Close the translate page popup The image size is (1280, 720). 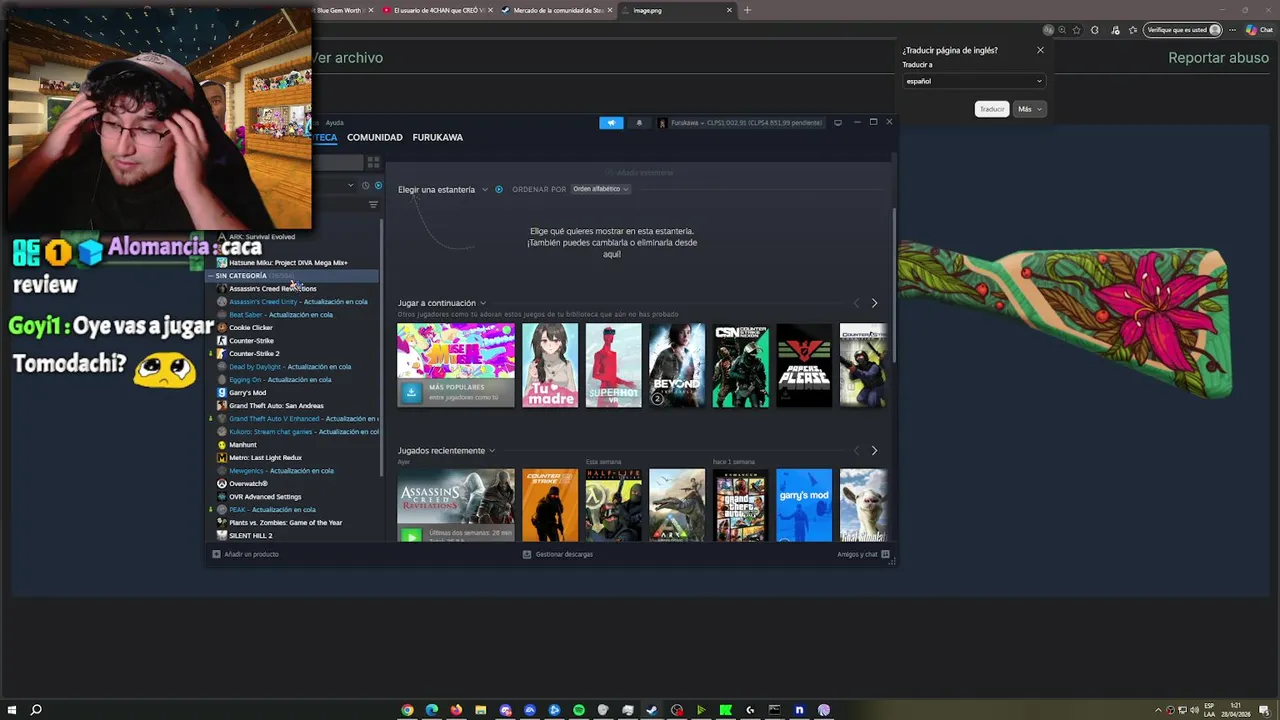pyautogui.click(x=1040, y=50)
